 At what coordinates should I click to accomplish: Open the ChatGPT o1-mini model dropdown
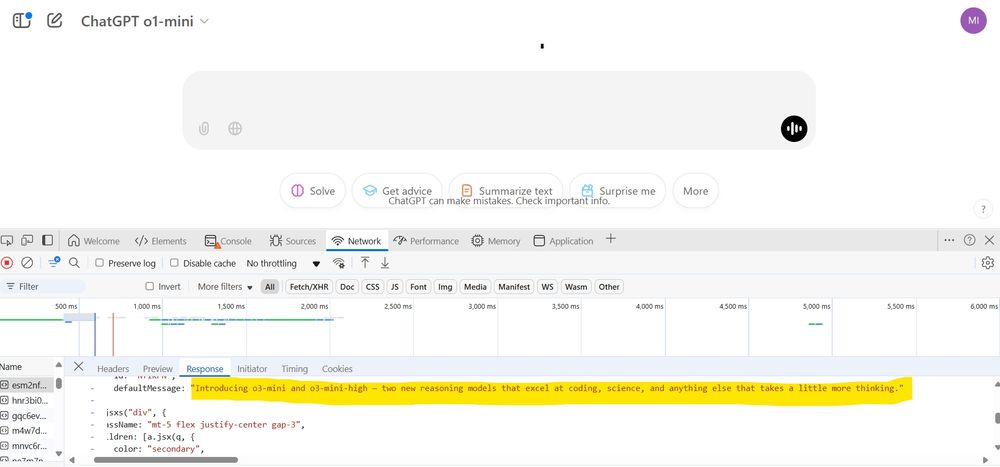(x=145, y=21)
